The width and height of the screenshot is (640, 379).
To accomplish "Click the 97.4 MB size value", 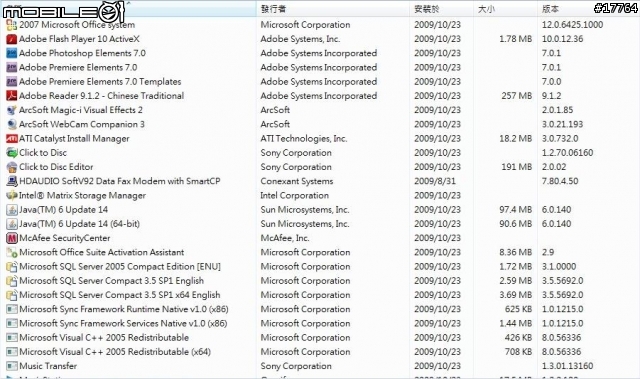I will tap(516, 210).
